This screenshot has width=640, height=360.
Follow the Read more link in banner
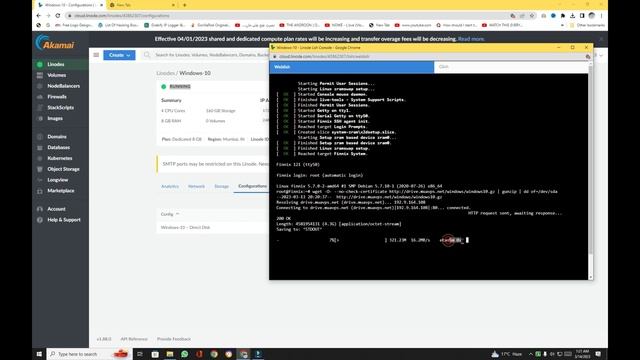(x=471, y=39)
